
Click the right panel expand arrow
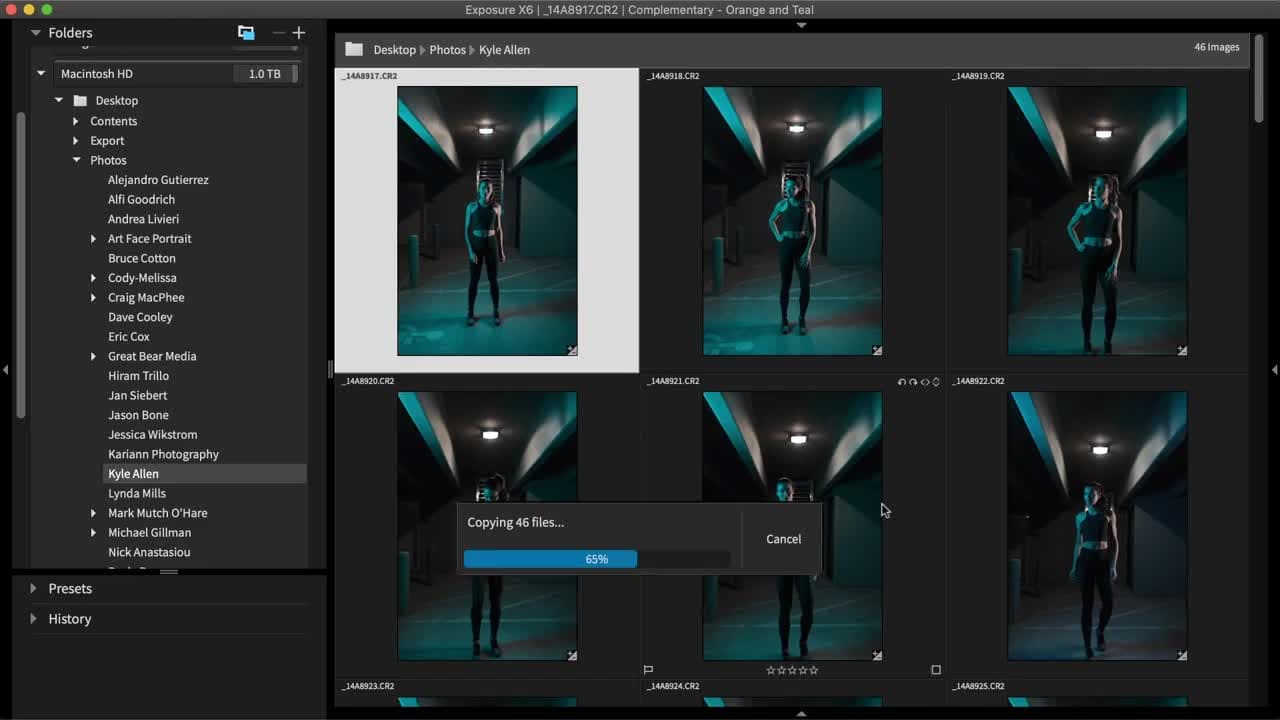coord(1274,370)
